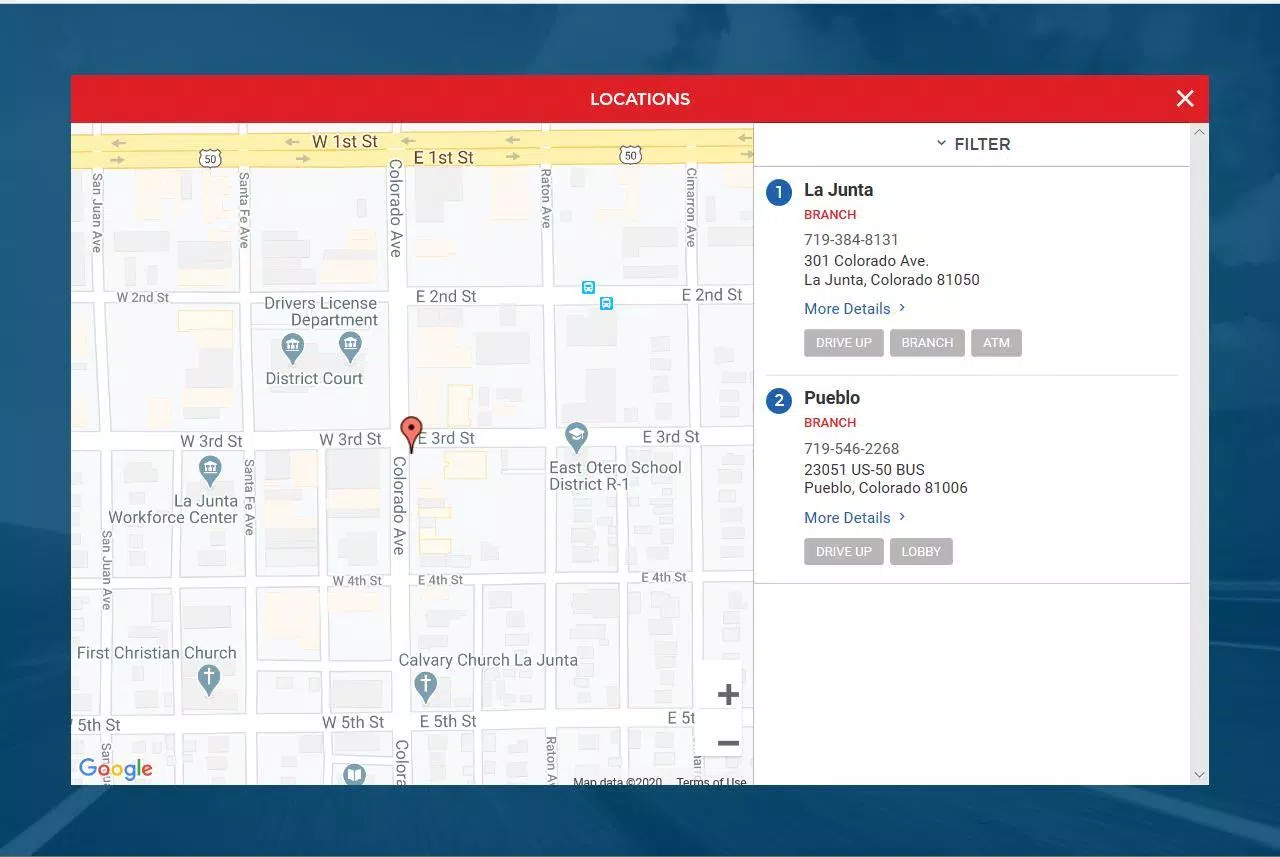Open More Details for Pueblo
The width and height of the screenshot is (1280, 857).
(x=855, y=517)
